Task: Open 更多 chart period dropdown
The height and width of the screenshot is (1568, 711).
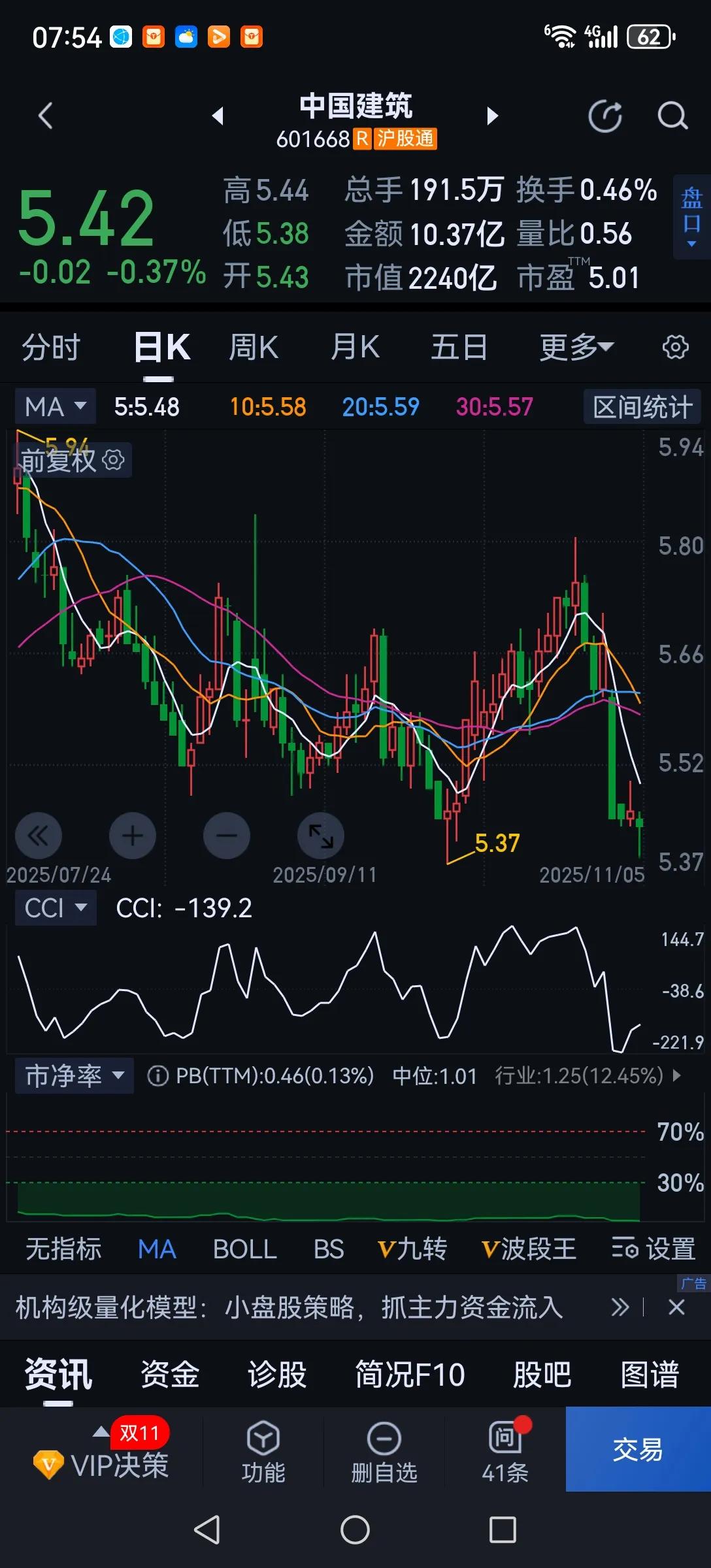Action: [x=576, y=347]
